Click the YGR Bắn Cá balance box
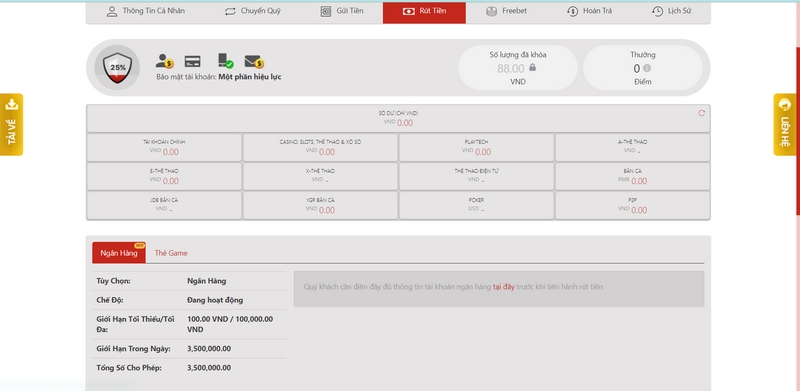 coord(320,206)
